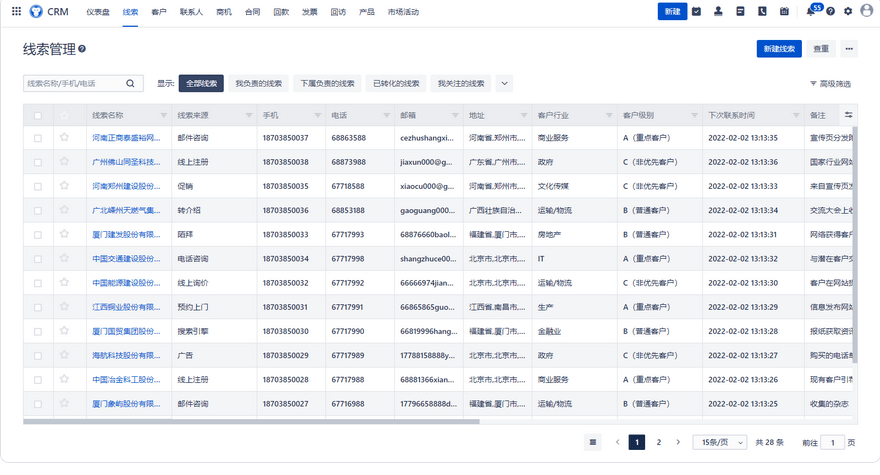Open column settings icon in table header

(848, 115)
